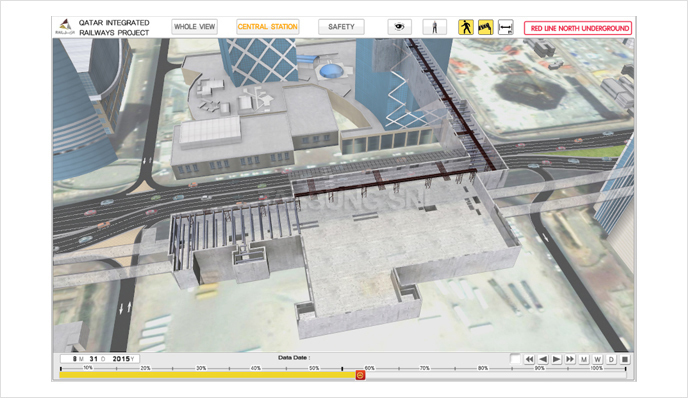Click the year field showing 2015
This screenshot has height=398, width=688.
pyautogui.click(x=121, y=359)
